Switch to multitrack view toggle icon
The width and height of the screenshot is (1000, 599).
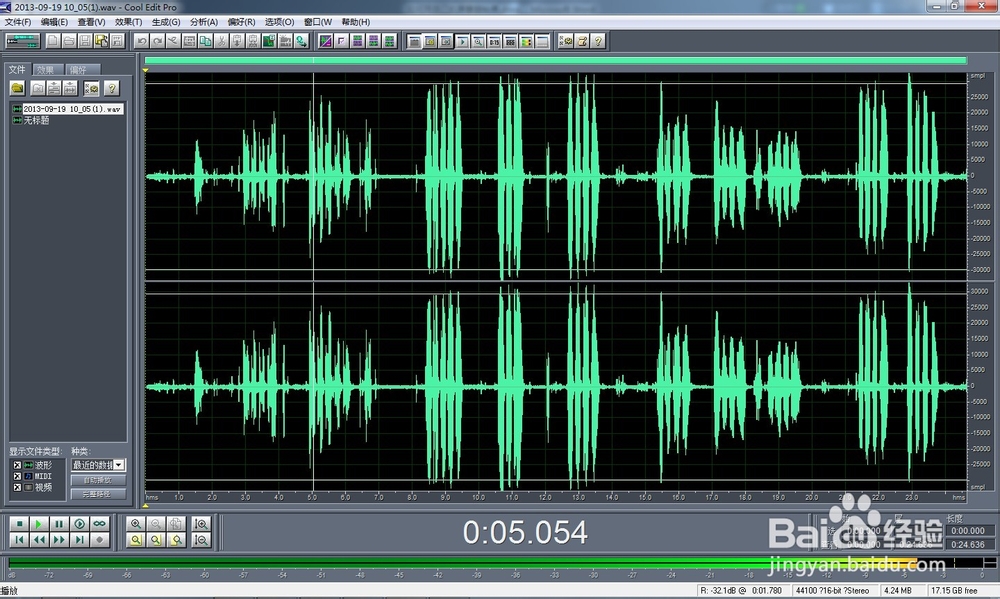(22, 41)
